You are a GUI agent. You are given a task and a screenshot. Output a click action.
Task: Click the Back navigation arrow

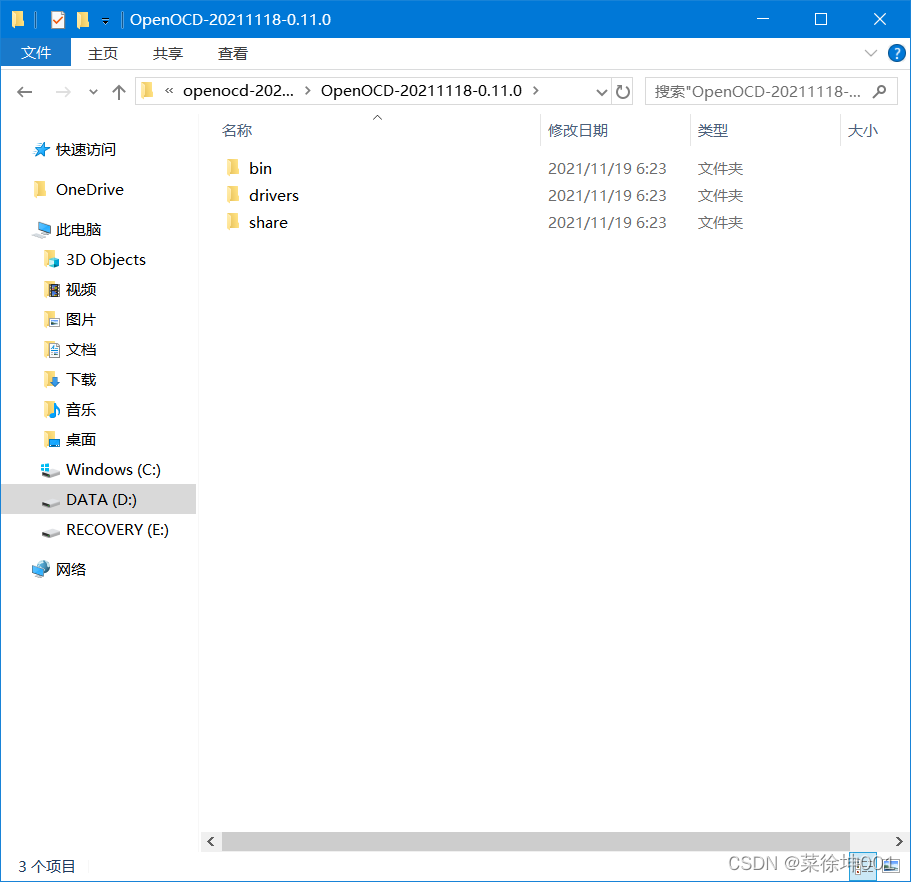pos(24,92)
